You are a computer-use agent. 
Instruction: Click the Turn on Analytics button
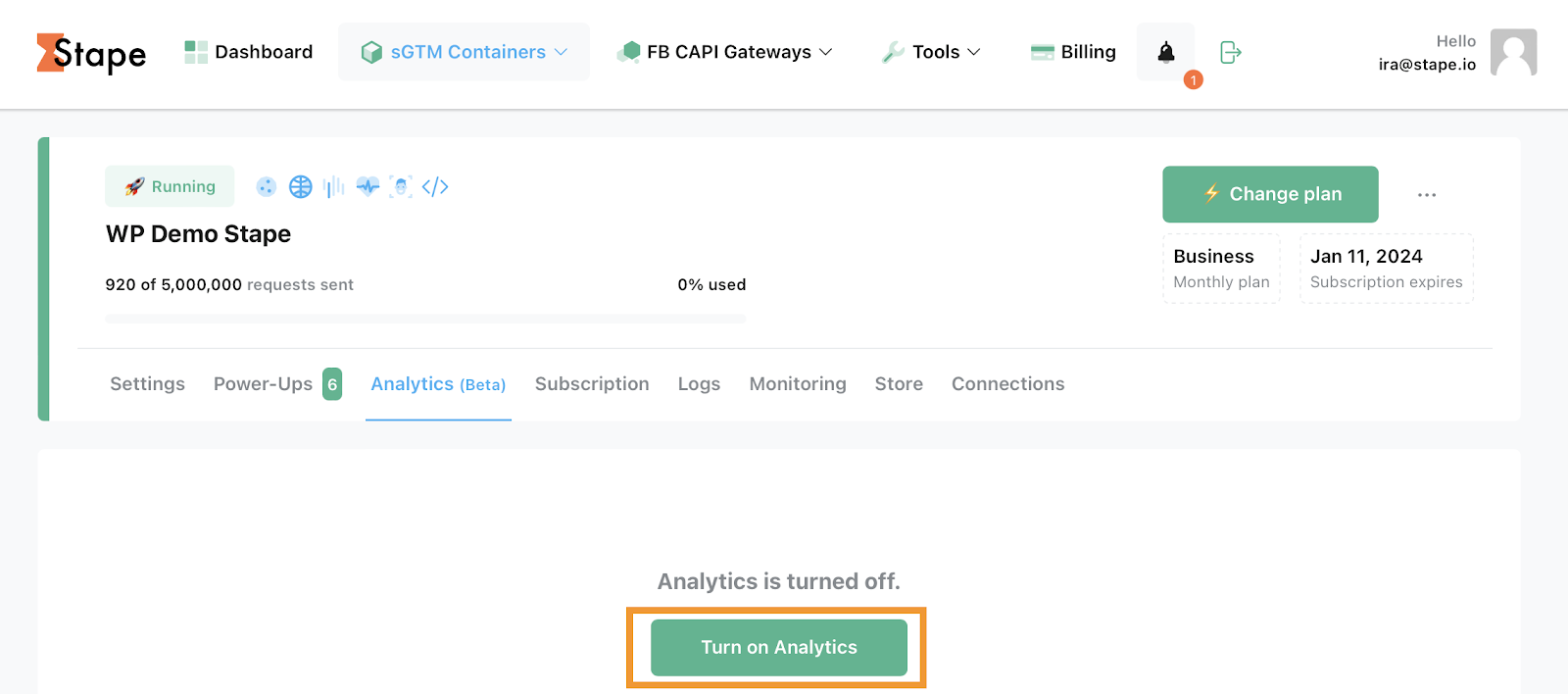coord(777,647)
